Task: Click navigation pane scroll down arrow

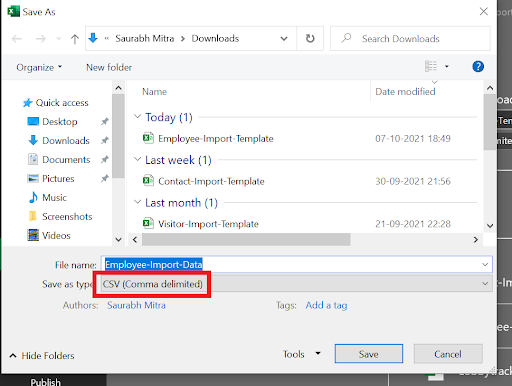Action: coord(118,239)
